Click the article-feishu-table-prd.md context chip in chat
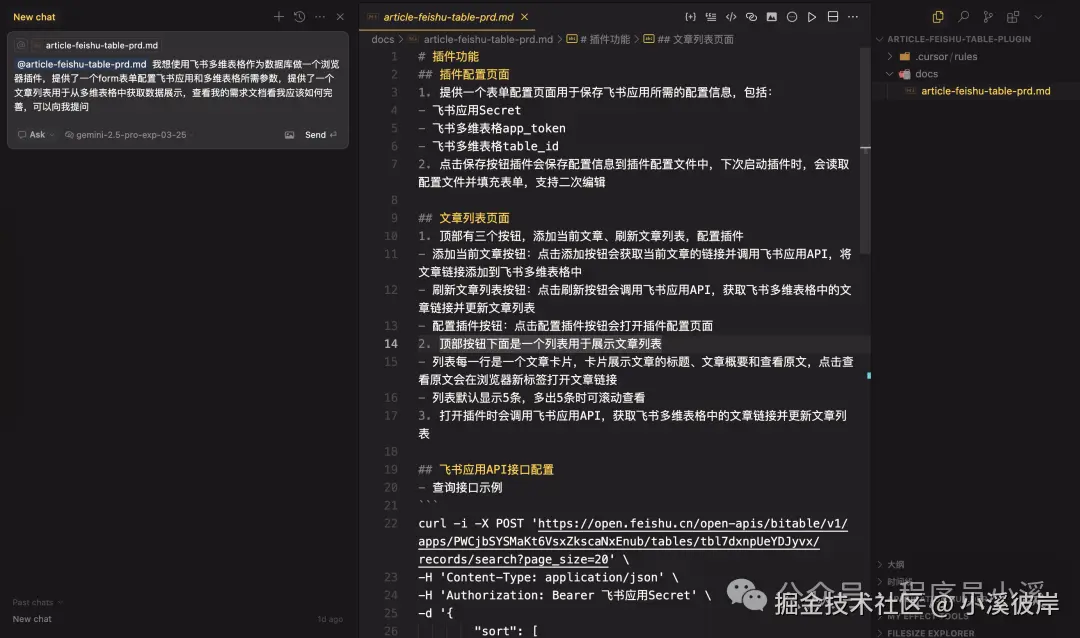Screen dimensions: 1080x638 [95, 45]
